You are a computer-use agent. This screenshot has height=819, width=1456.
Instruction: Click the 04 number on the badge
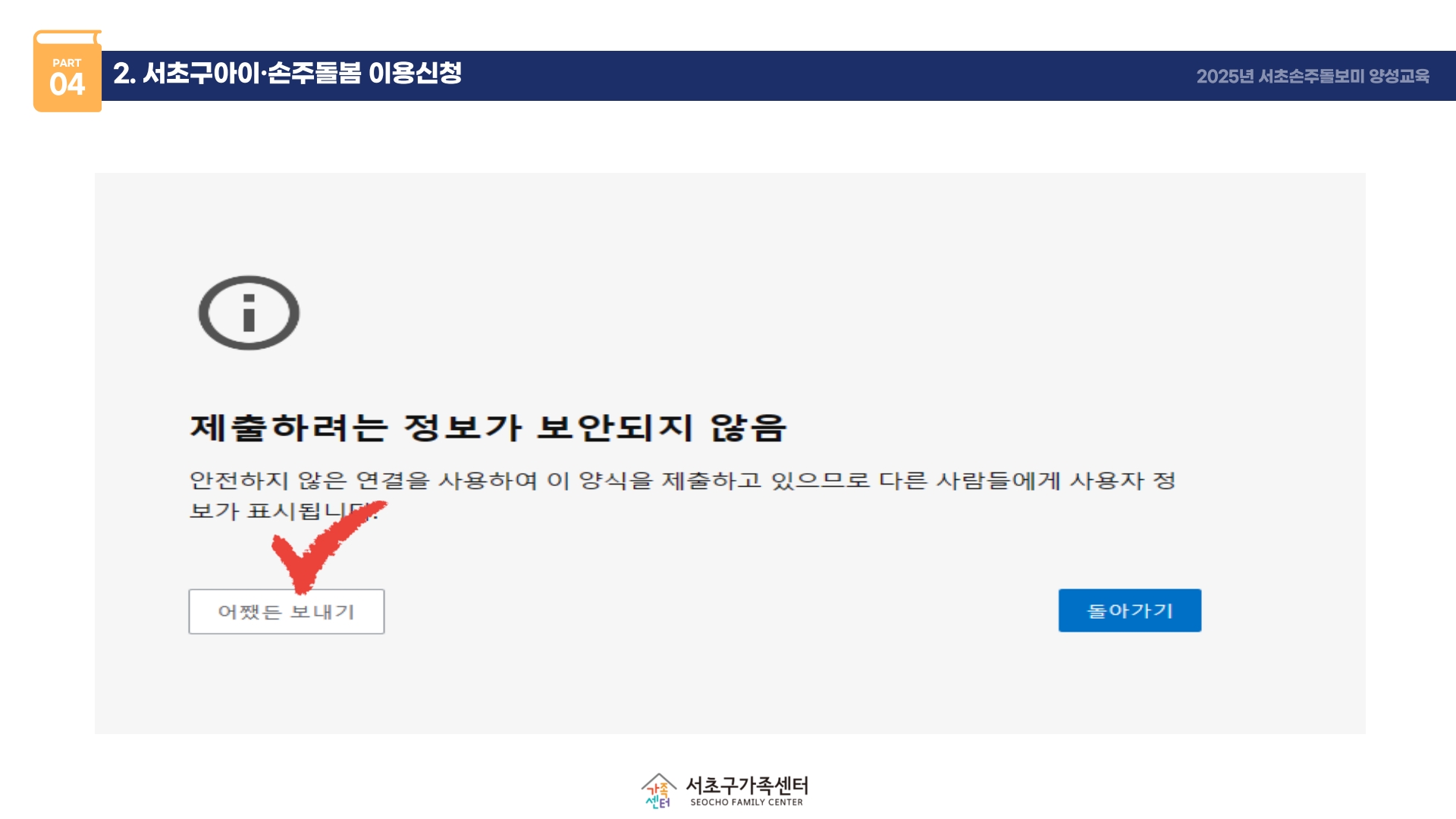point(67,85)
